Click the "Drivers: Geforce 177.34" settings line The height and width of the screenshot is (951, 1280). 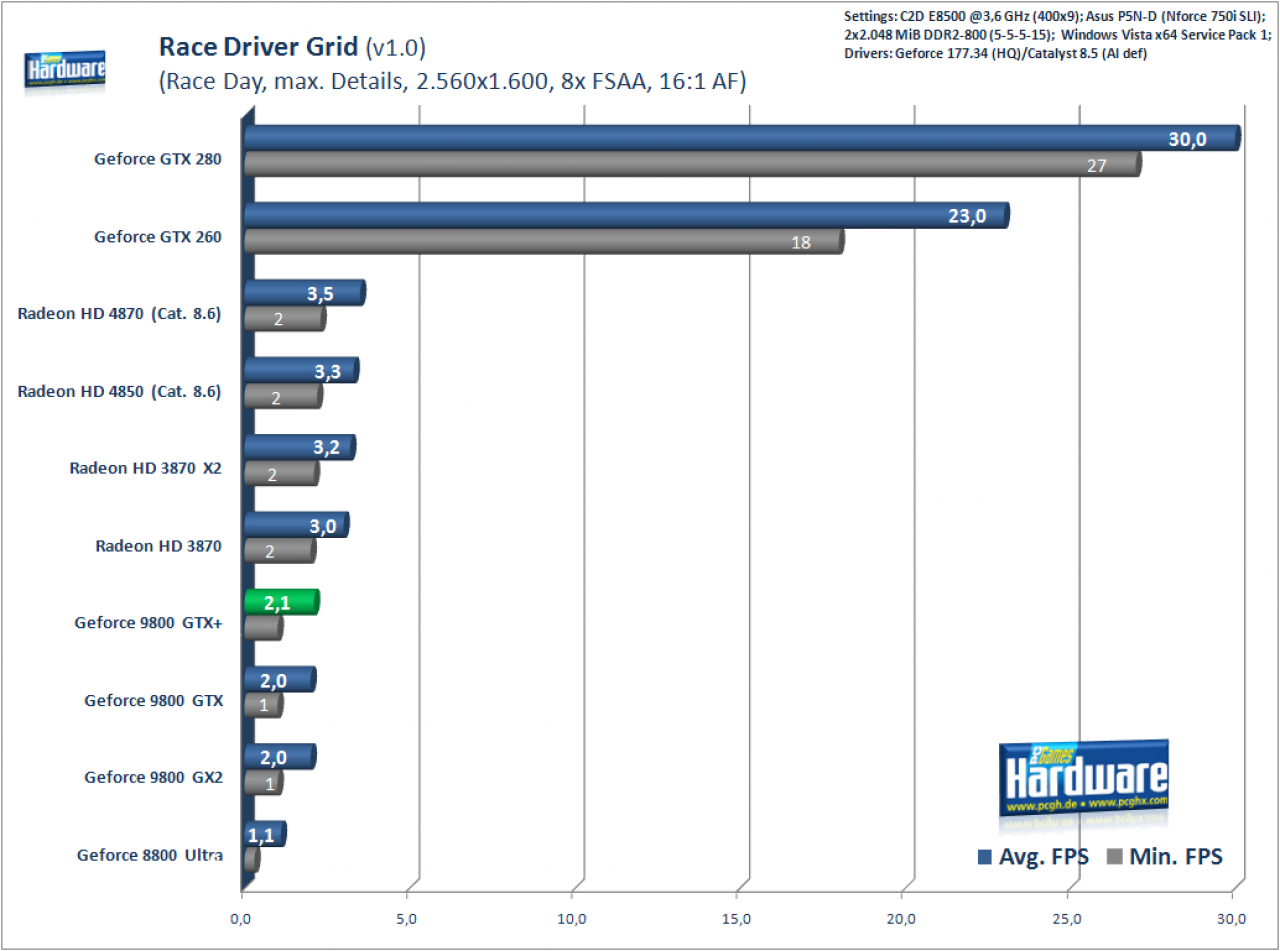(996, 53)
